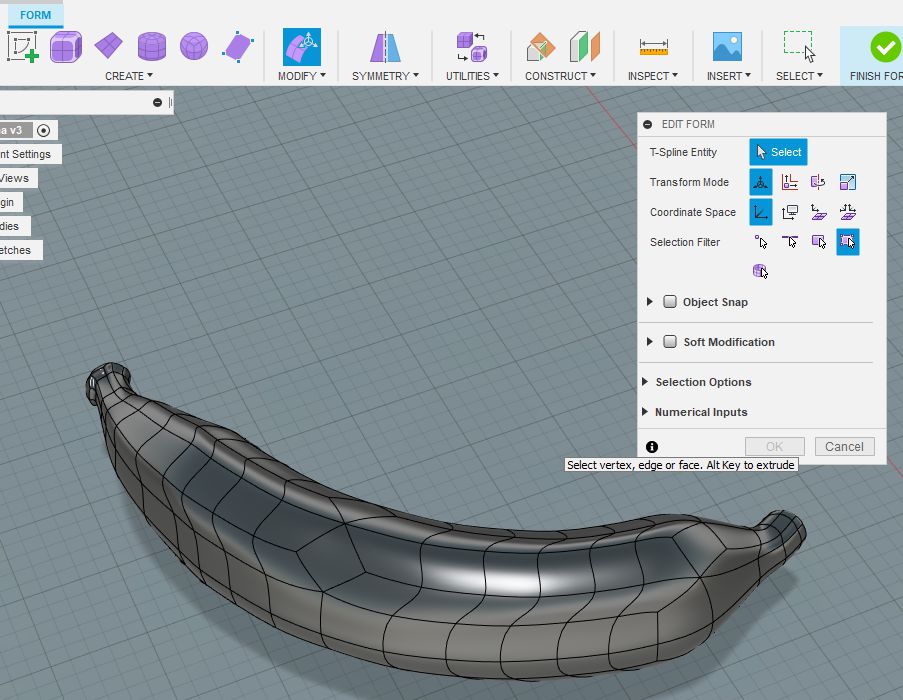Click the green Finish Form checkmark
This screenshot has height=700, width=903.
pos(886,47)
